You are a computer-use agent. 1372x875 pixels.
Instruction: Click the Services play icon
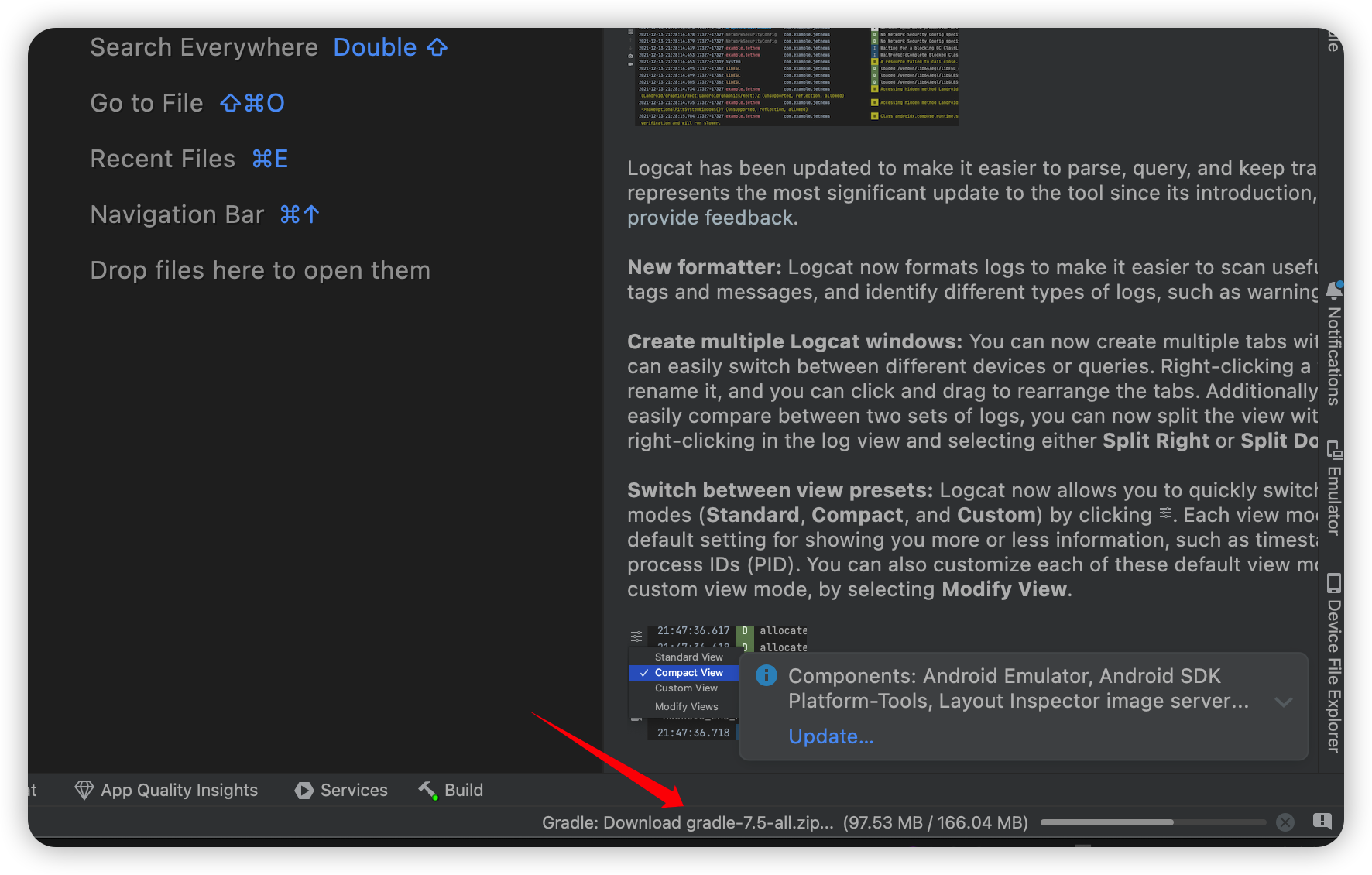point(304,791)
